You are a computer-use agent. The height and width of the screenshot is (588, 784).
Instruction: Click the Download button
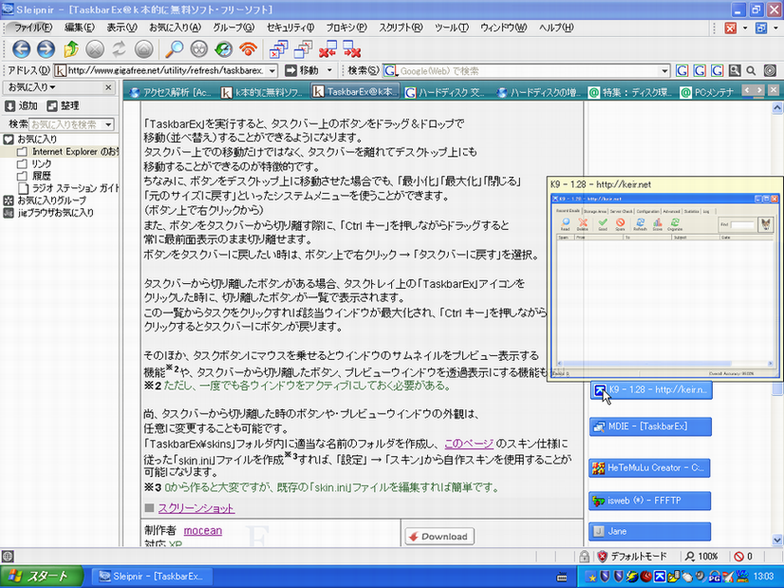point(440,536)
